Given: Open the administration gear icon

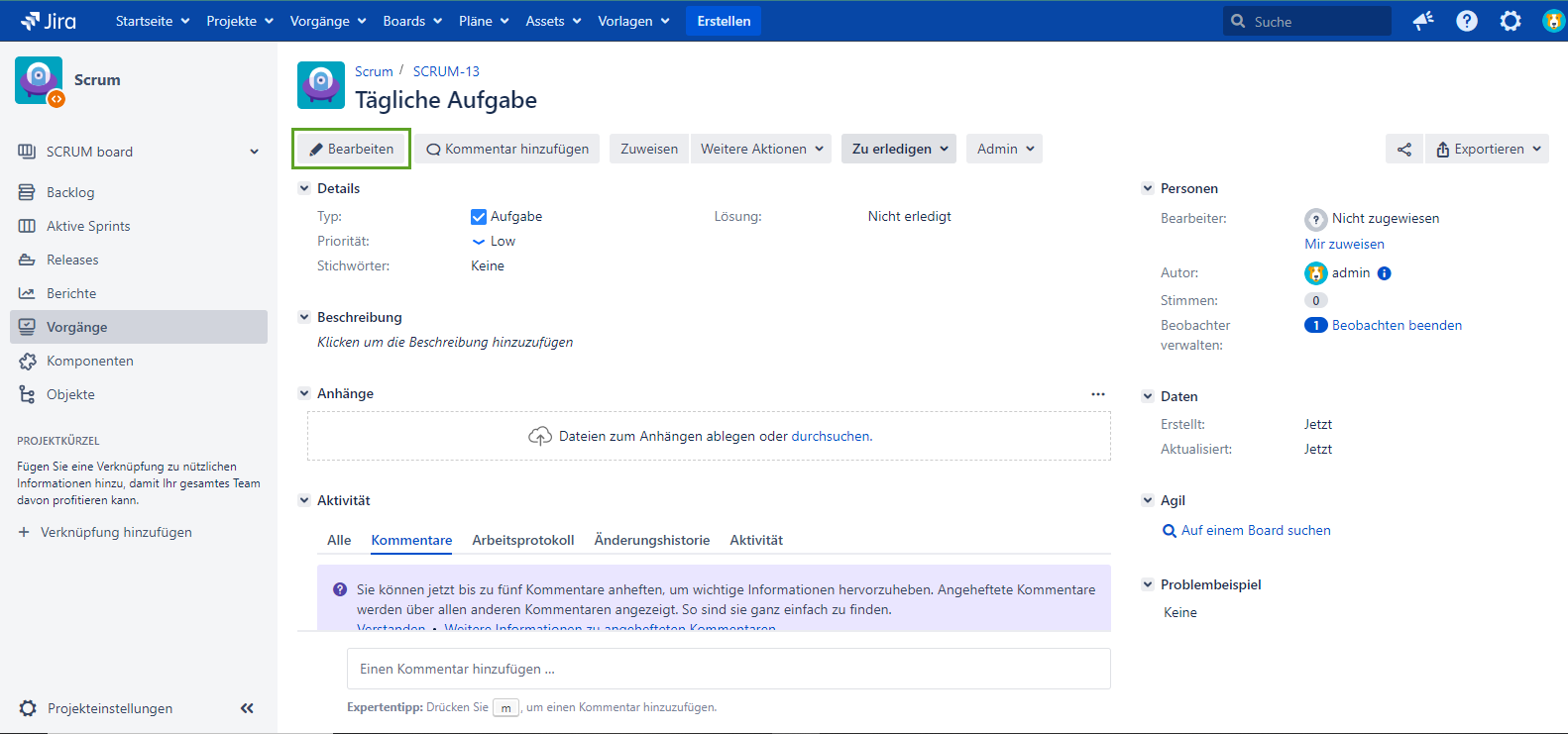Looking at the screenshot, I should [x=1511, y=21].
